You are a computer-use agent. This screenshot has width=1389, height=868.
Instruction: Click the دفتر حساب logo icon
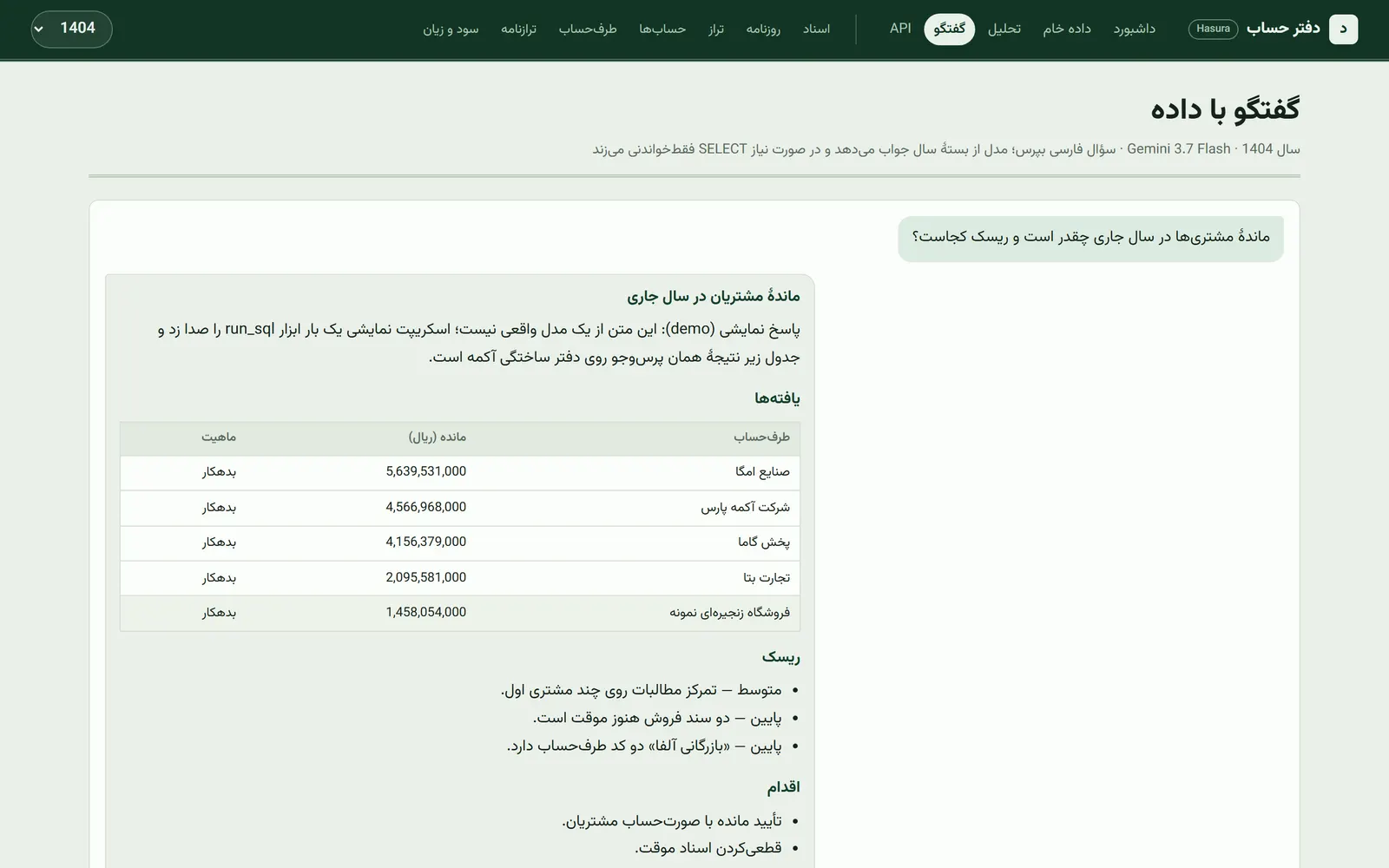tap(1343, 29)
